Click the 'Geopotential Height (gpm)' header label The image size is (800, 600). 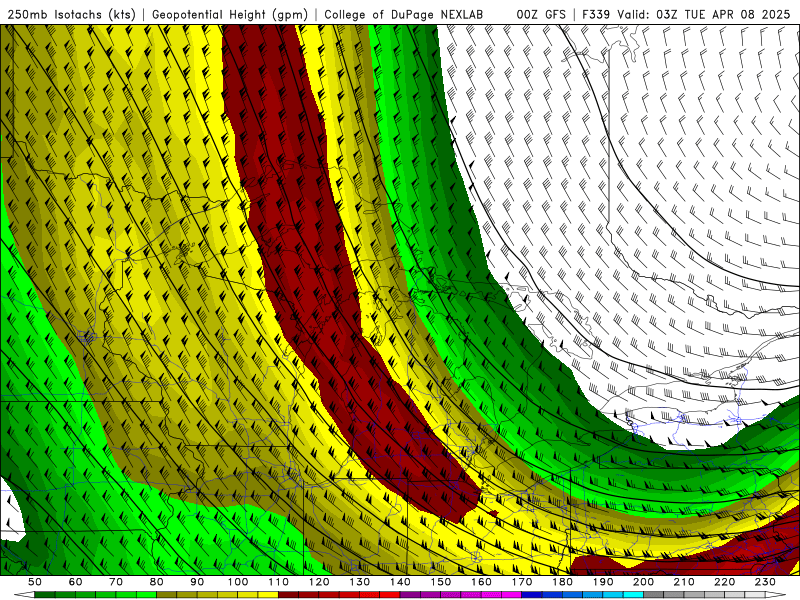coord(230,14)
